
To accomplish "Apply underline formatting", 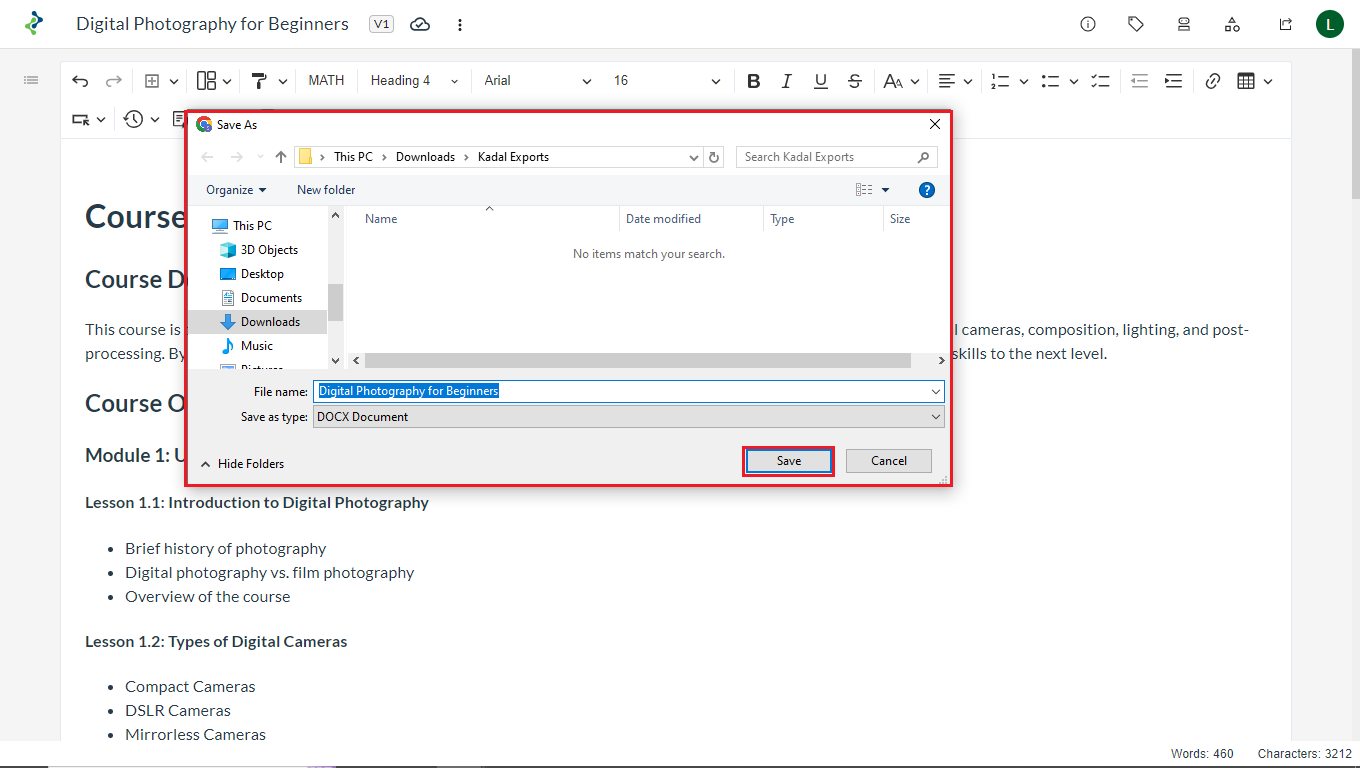I will click(x=820, y=81).
